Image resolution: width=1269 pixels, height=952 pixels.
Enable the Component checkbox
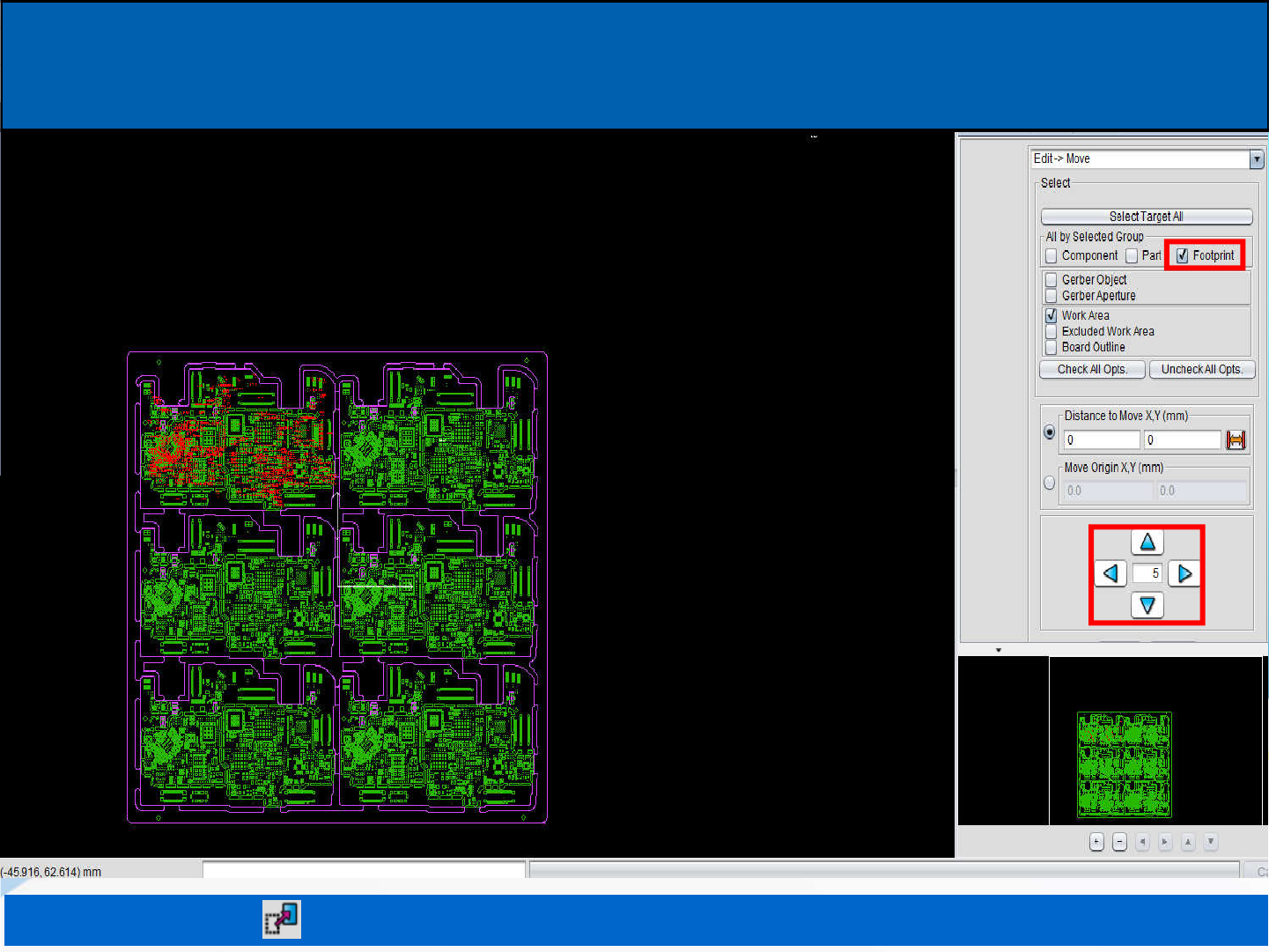click(1051, 255)
